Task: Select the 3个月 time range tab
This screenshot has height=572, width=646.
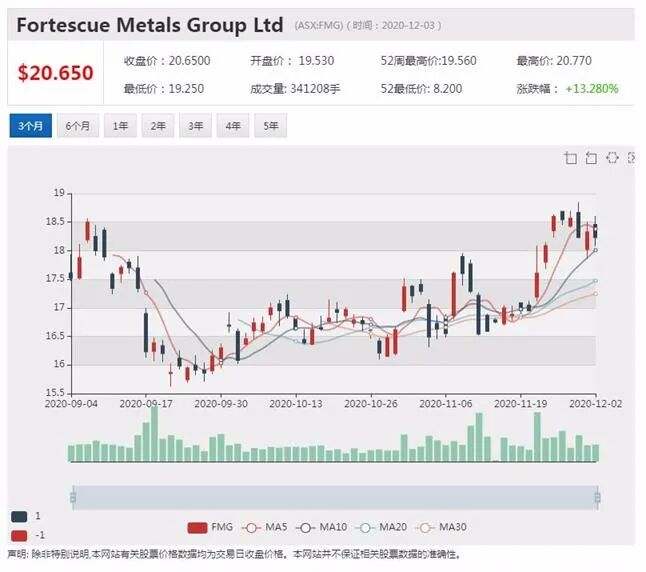Action: [30, 126]
